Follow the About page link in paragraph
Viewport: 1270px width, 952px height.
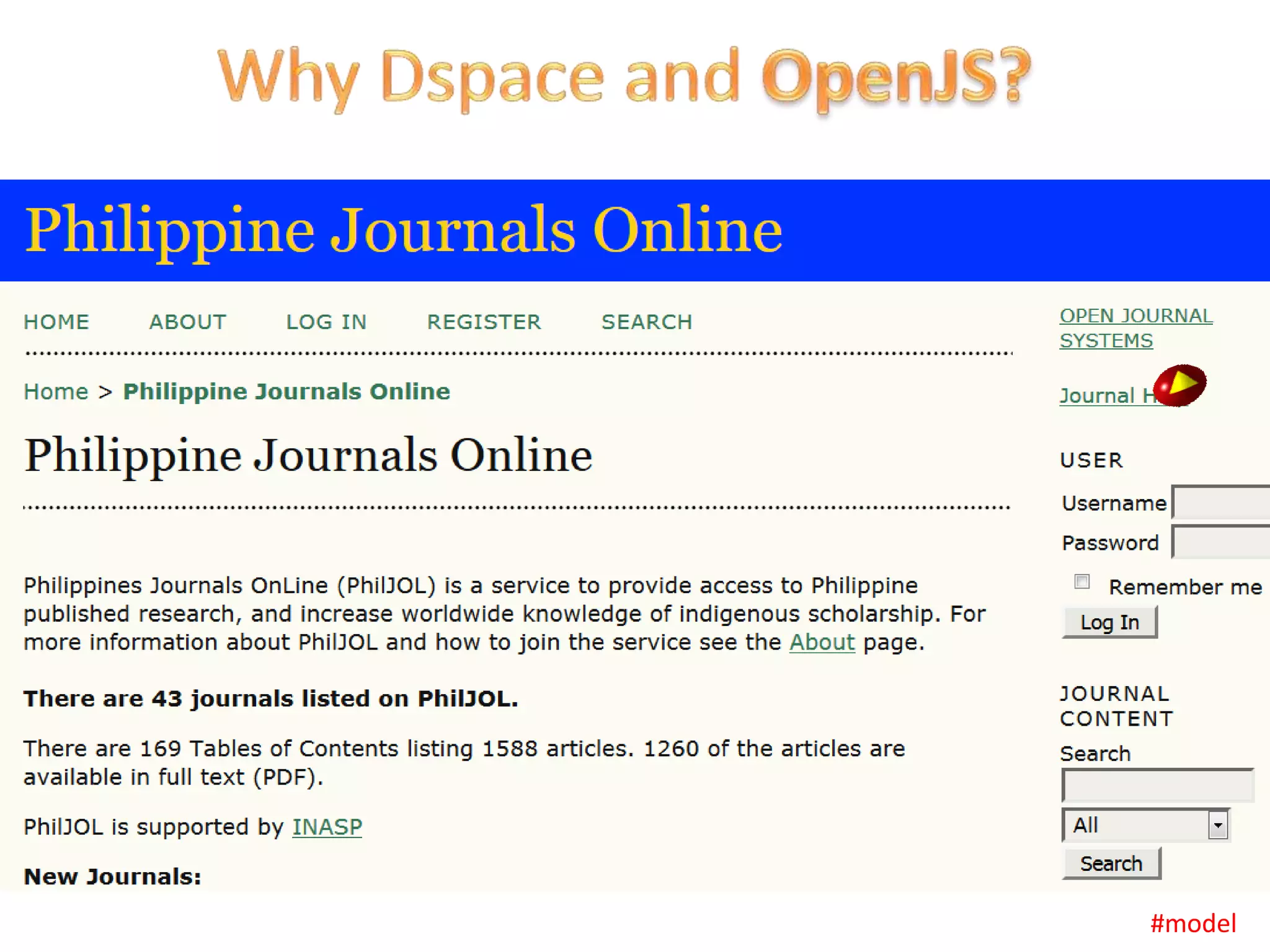point(822,642)
